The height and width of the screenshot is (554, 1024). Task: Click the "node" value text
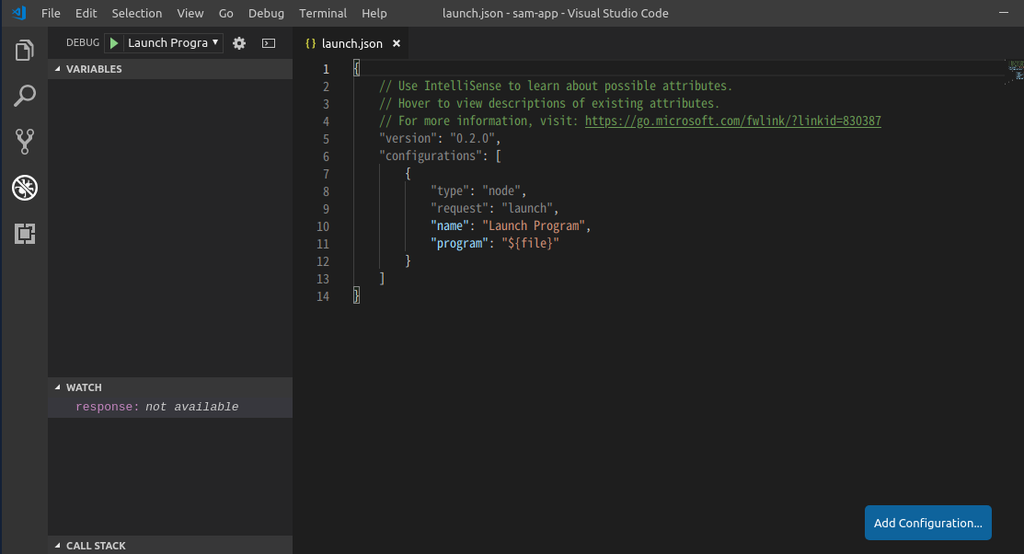pyautogui.click(x=501, y=191)
